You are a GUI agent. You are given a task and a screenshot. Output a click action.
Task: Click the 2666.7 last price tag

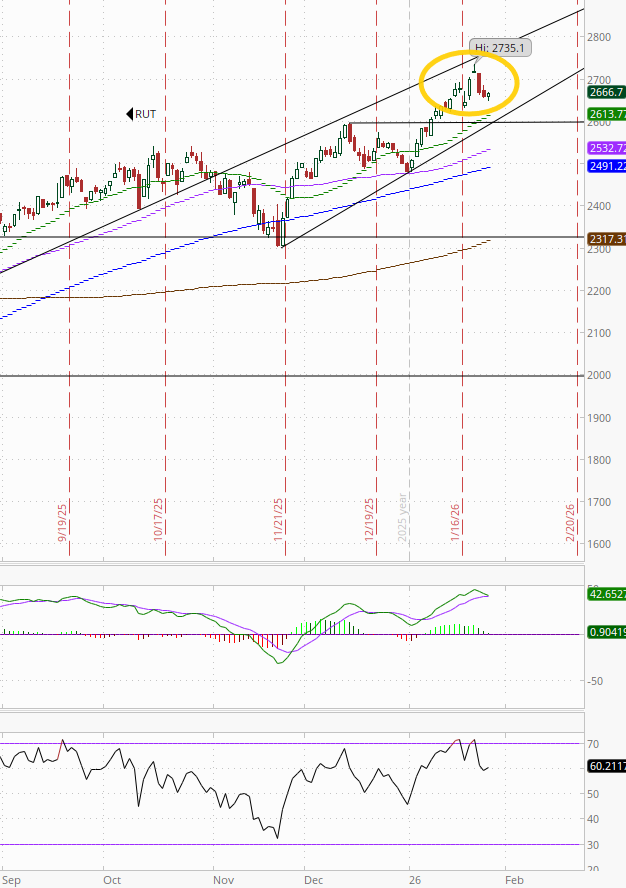coord(607,92)
